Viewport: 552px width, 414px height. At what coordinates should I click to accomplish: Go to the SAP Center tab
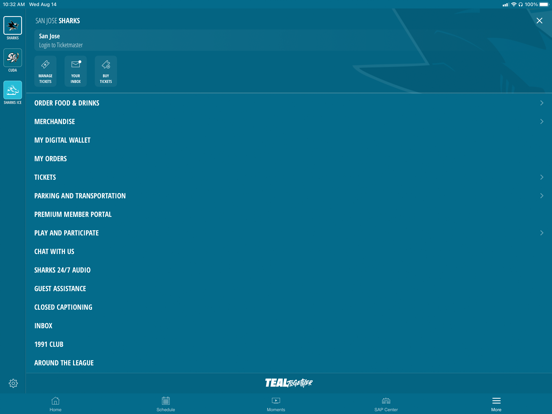[386, 404]
